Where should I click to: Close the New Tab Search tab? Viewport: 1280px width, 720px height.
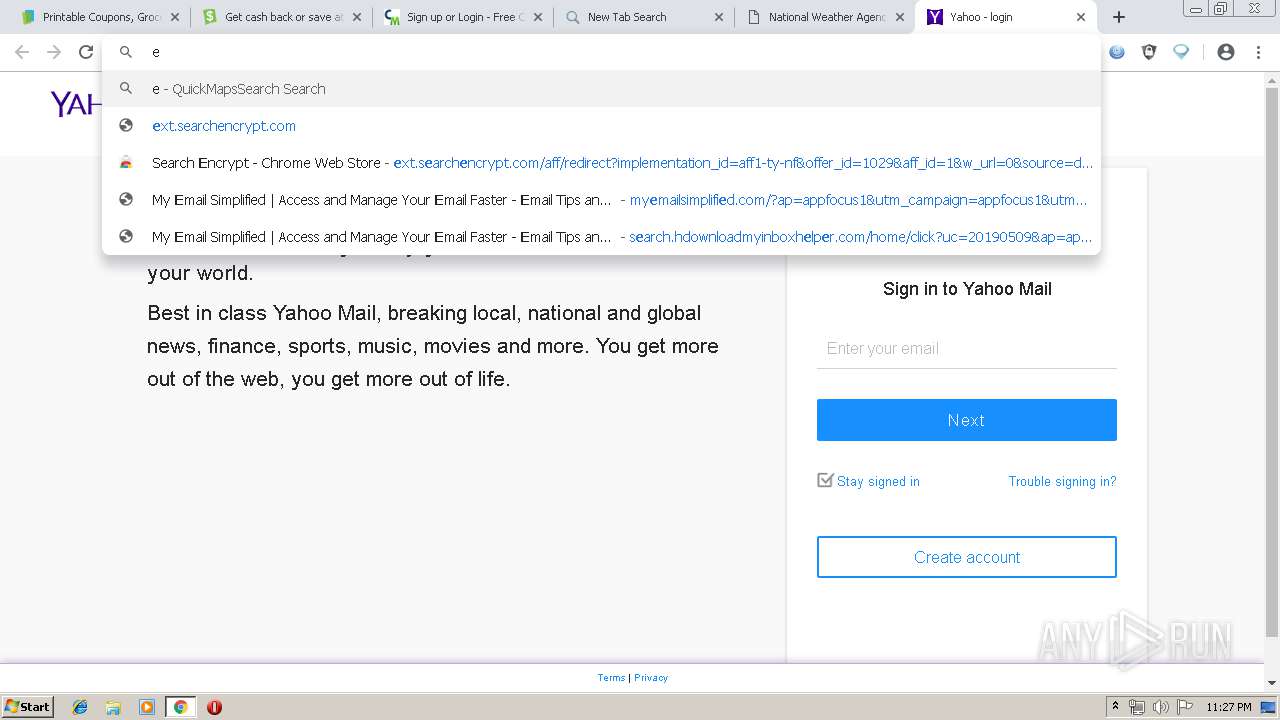click(718, 17)
